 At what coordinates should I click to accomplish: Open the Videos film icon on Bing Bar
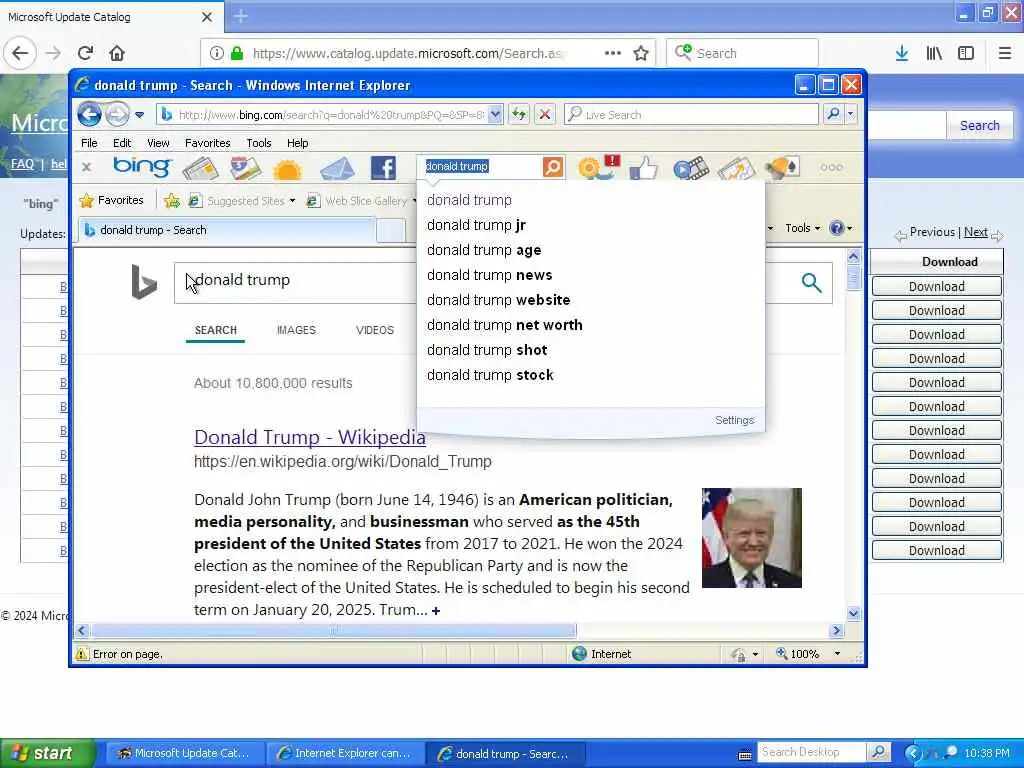(691, 168)
